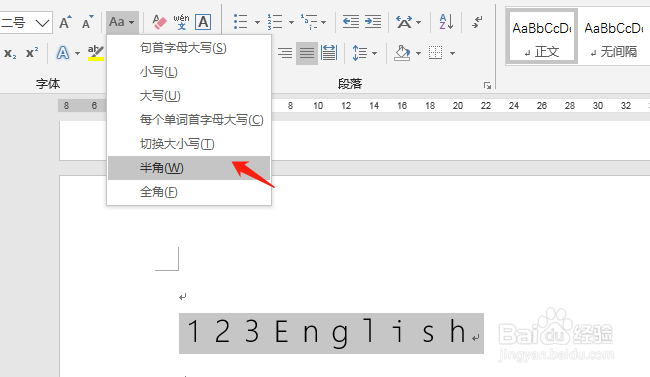Click the Phonetic Guide wén icon
This screenshot has height=377, width=650.
pos(181,22)
